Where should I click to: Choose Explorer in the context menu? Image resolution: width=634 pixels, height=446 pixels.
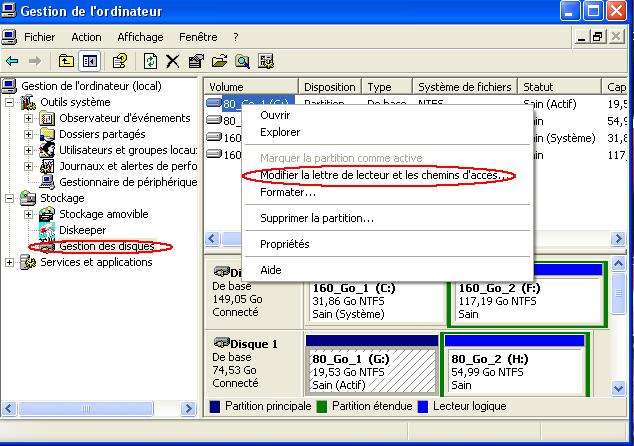click(387, 132)
